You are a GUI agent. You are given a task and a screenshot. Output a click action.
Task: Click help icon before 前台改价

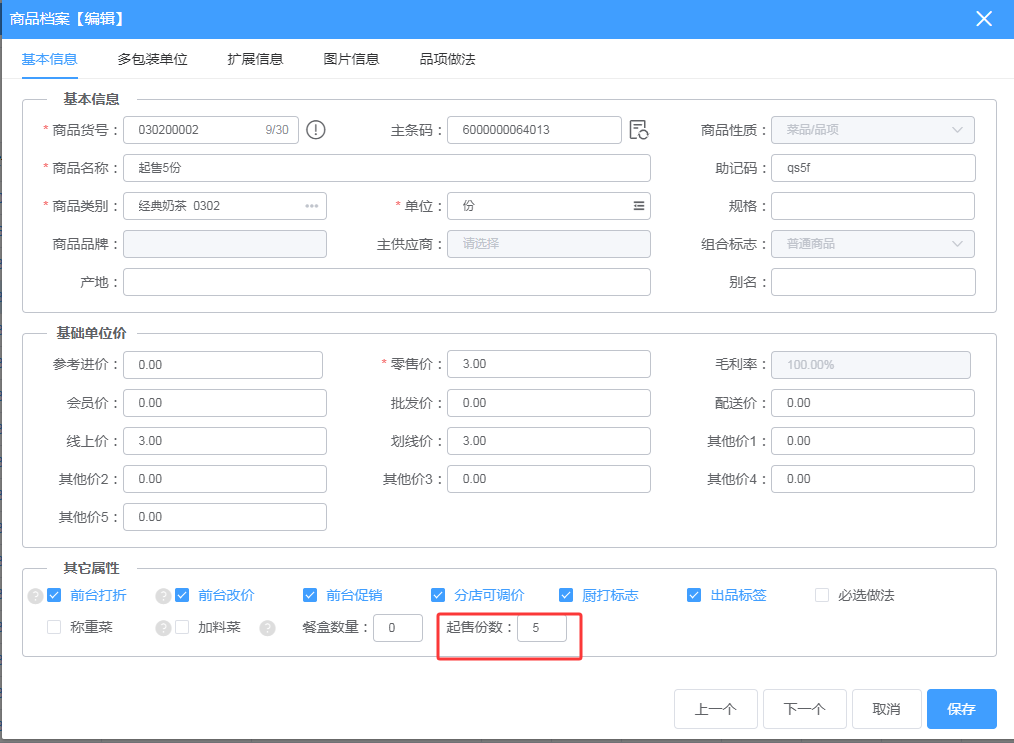pos(164,596)
